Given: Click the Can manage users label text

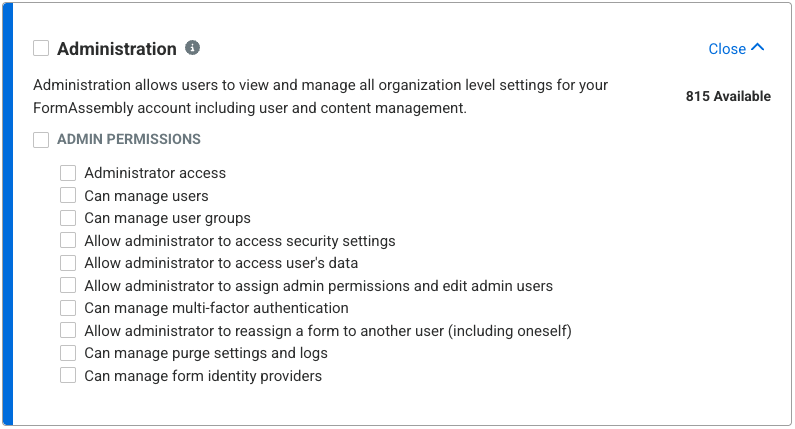Looking at the screenshot, I should pyautogui.click(x=147, y=196).
